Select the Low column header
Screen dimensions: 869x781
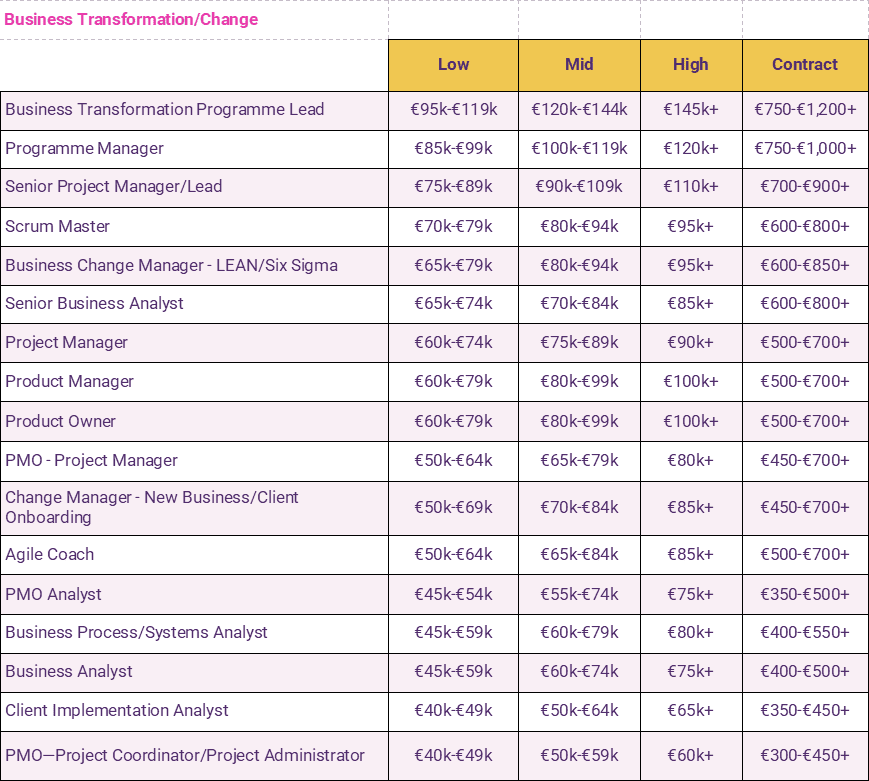pos(453,65)
